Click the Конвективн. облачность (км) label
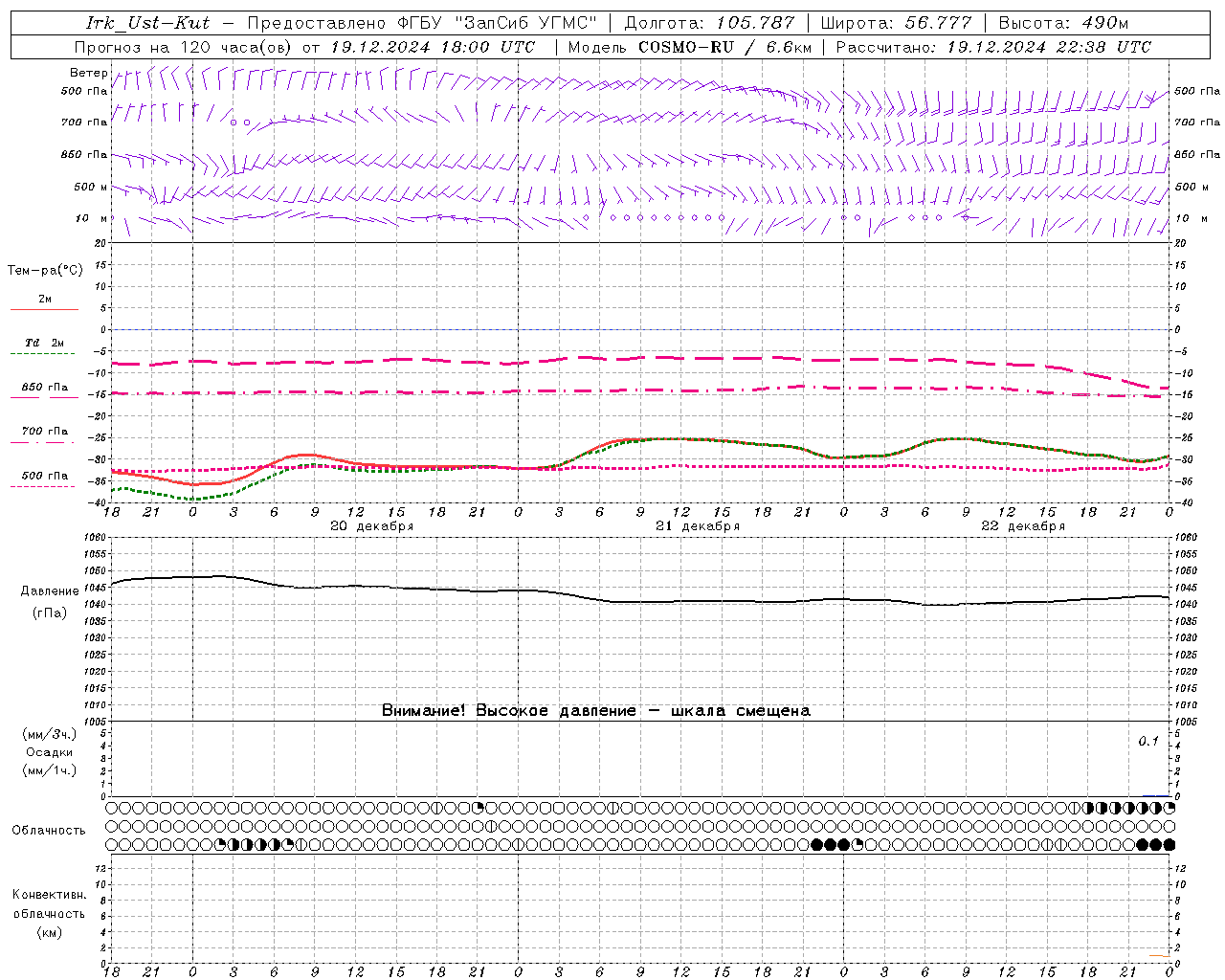The height and width of the screenshot is (980, 1225). tap(49, 913)
